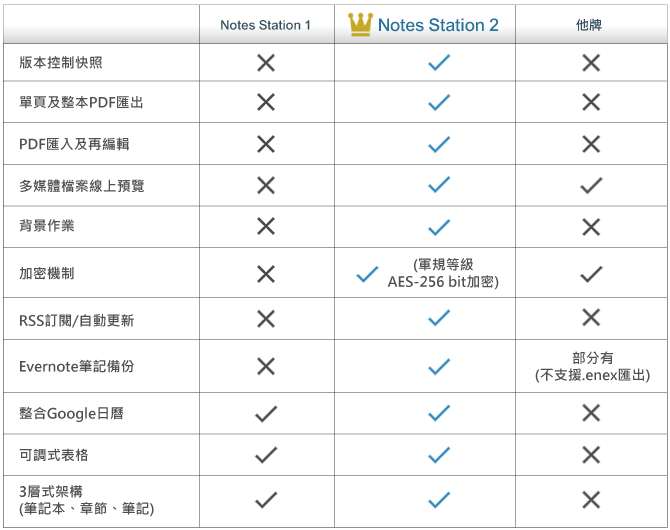Viewport: 670px width, 530px height.
Task: Click 他牌 gray checkmark in 加密機制 row
Action: 591,273
